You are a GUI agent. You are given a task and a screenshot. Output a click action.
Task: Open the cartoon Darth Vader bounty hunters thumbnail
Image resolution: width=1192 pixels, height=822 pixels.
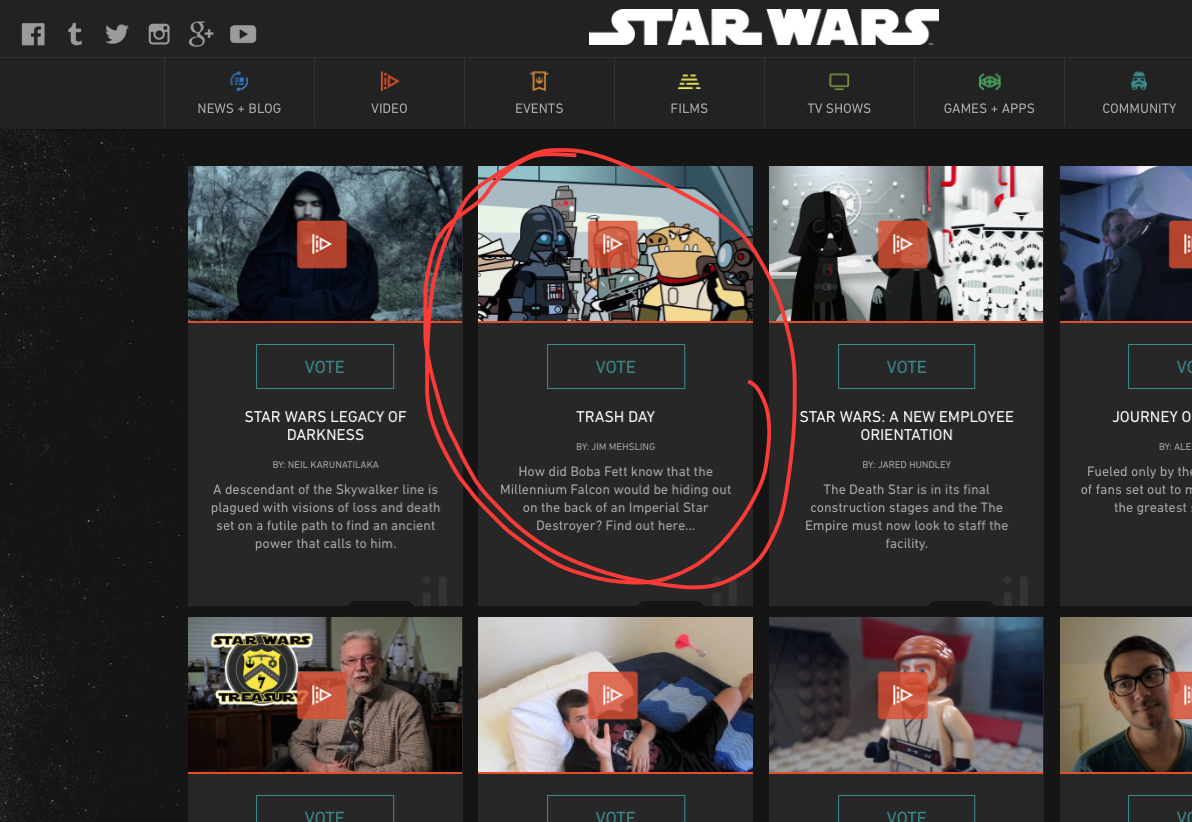[615, 243]
